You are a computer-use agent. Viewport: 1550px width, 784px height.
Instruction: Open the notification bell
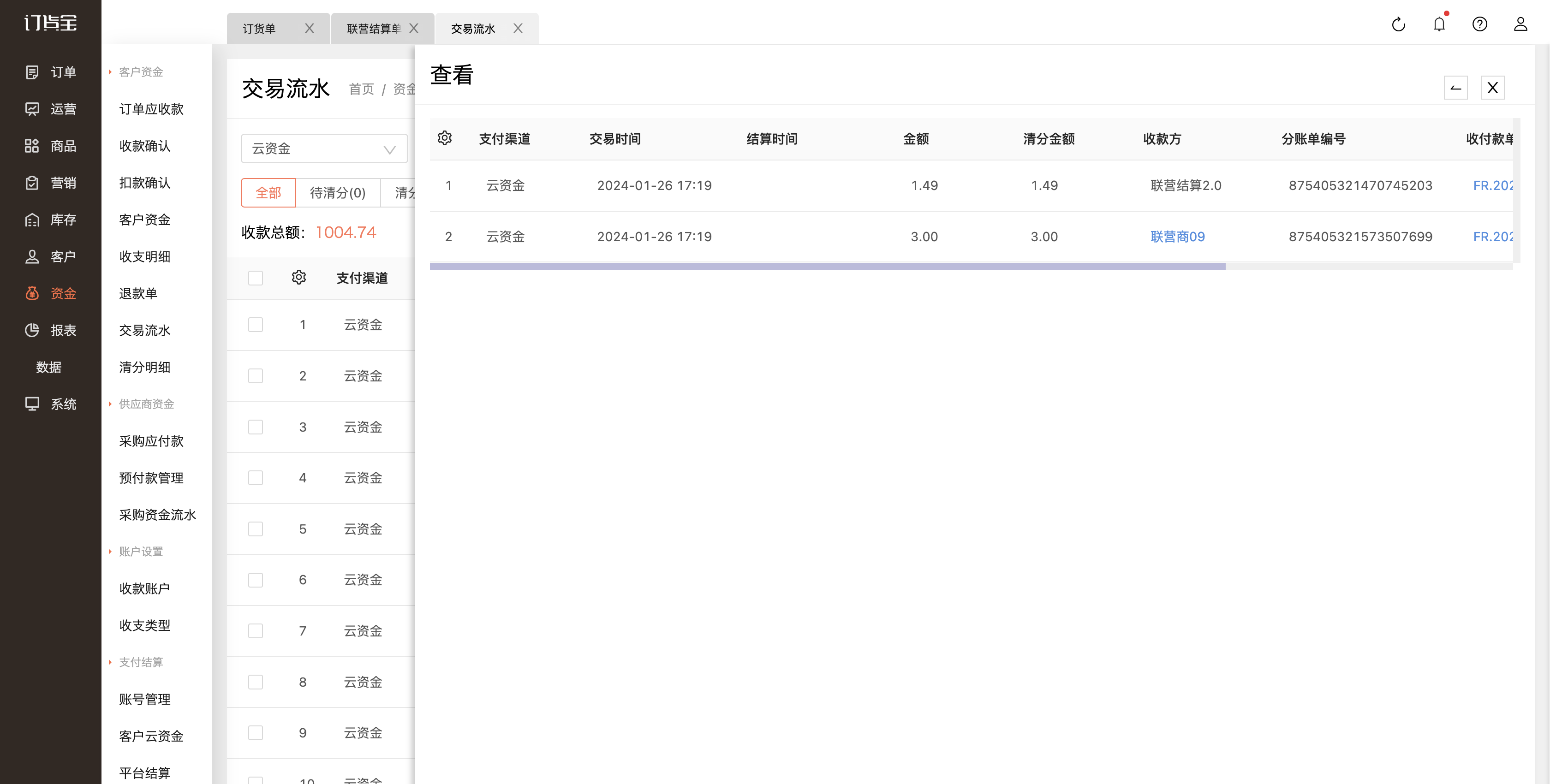tap(1439, 24)
